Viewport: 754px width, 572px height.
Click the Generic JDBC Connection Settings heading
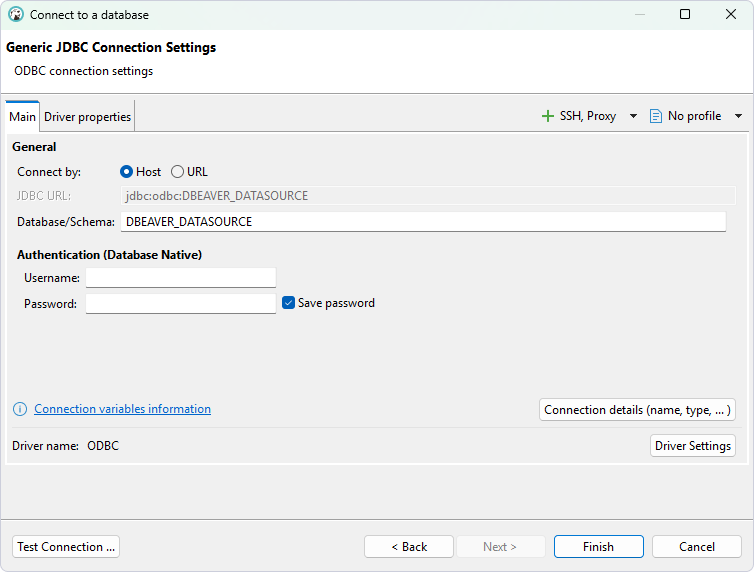pyautogui.click(x=111, y=47)
